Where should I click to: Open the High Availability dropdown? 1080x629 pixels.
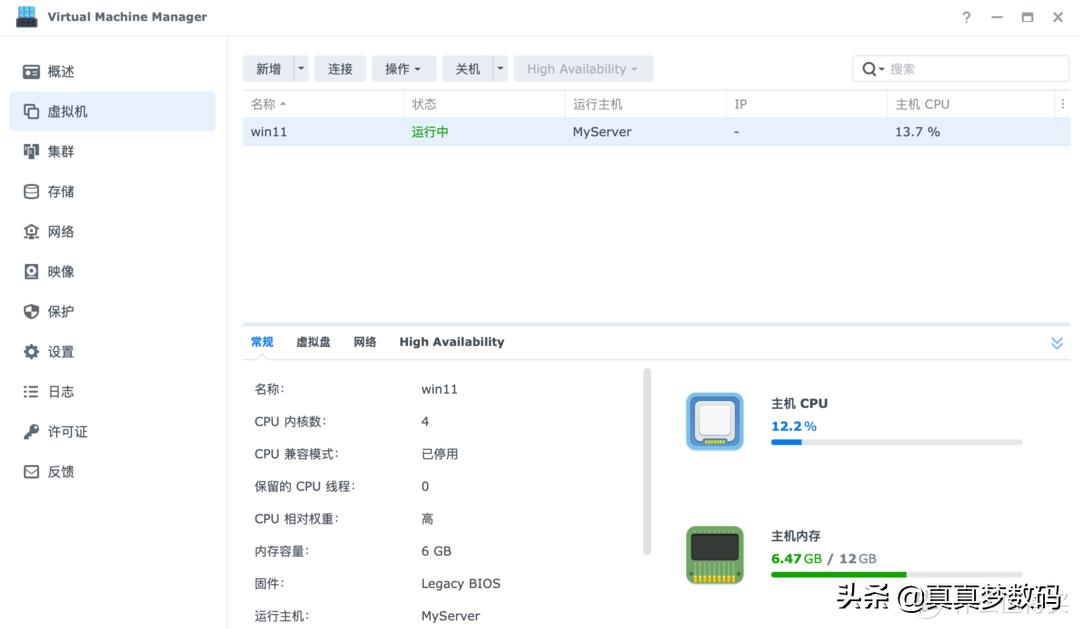pos(583,68)
